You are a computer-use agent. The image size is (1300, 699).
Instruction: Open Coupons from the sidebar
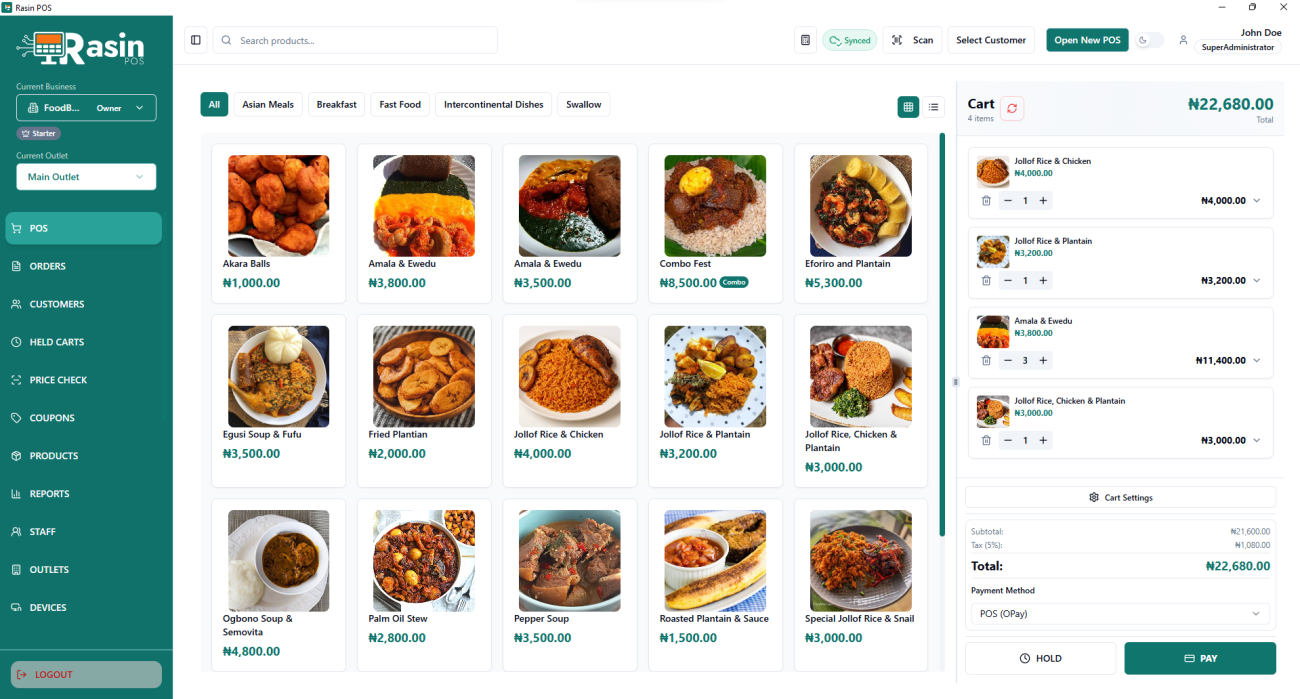(84, 418)
